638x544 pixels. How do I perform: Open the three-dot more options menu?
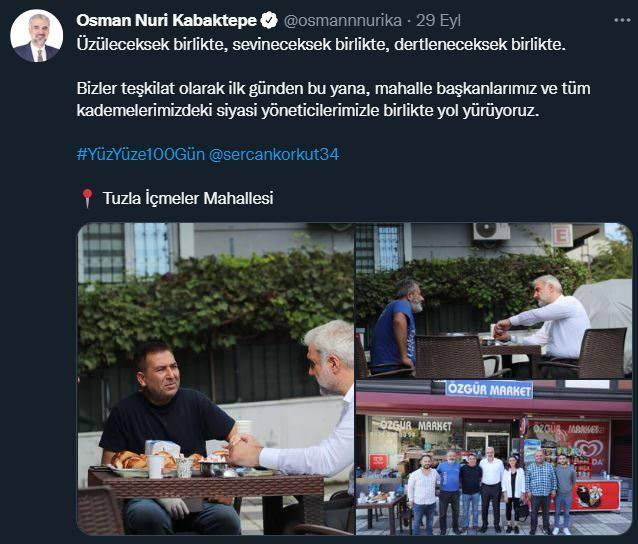click(622, 20)
